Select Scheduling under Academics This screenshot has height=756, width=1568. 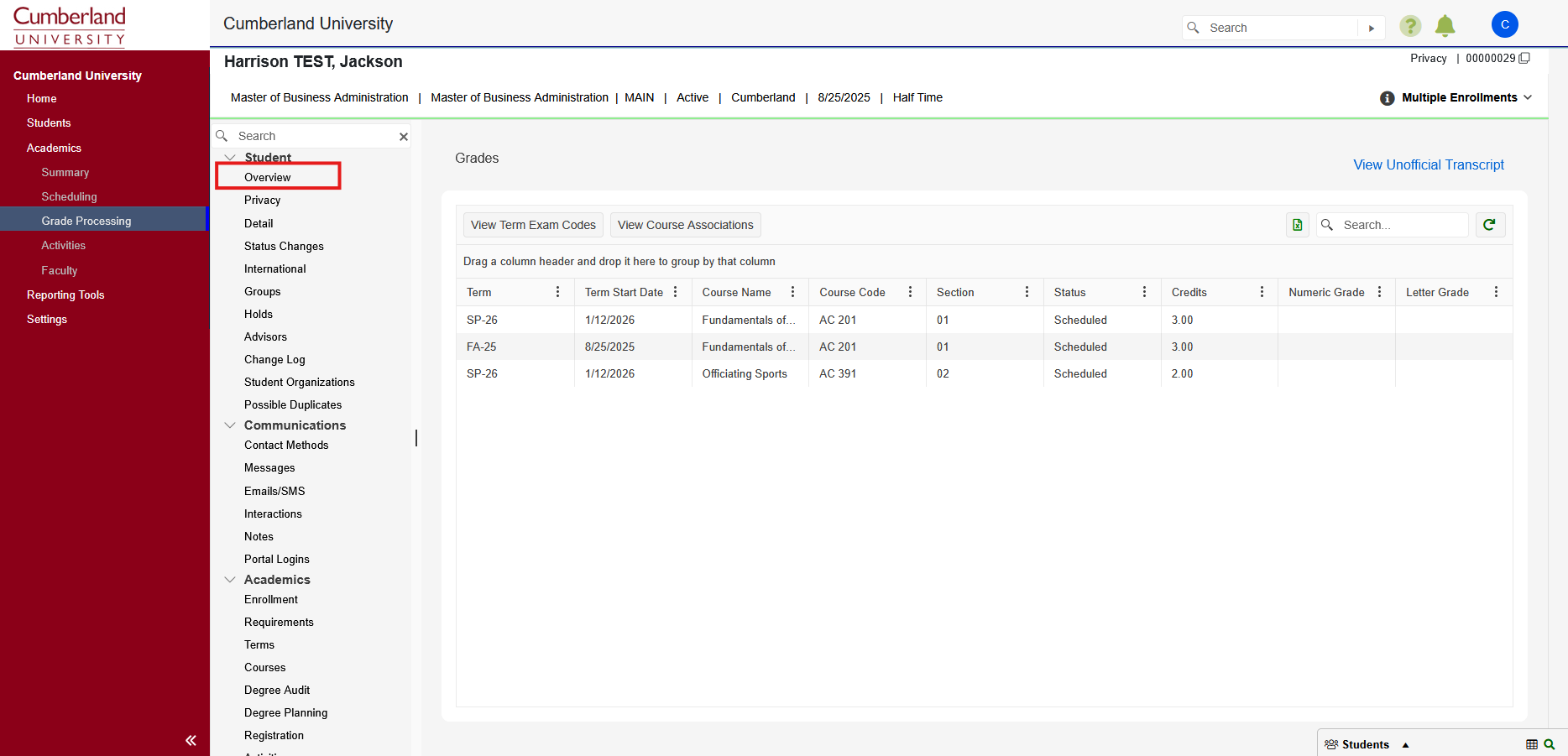tap(70, 196)
